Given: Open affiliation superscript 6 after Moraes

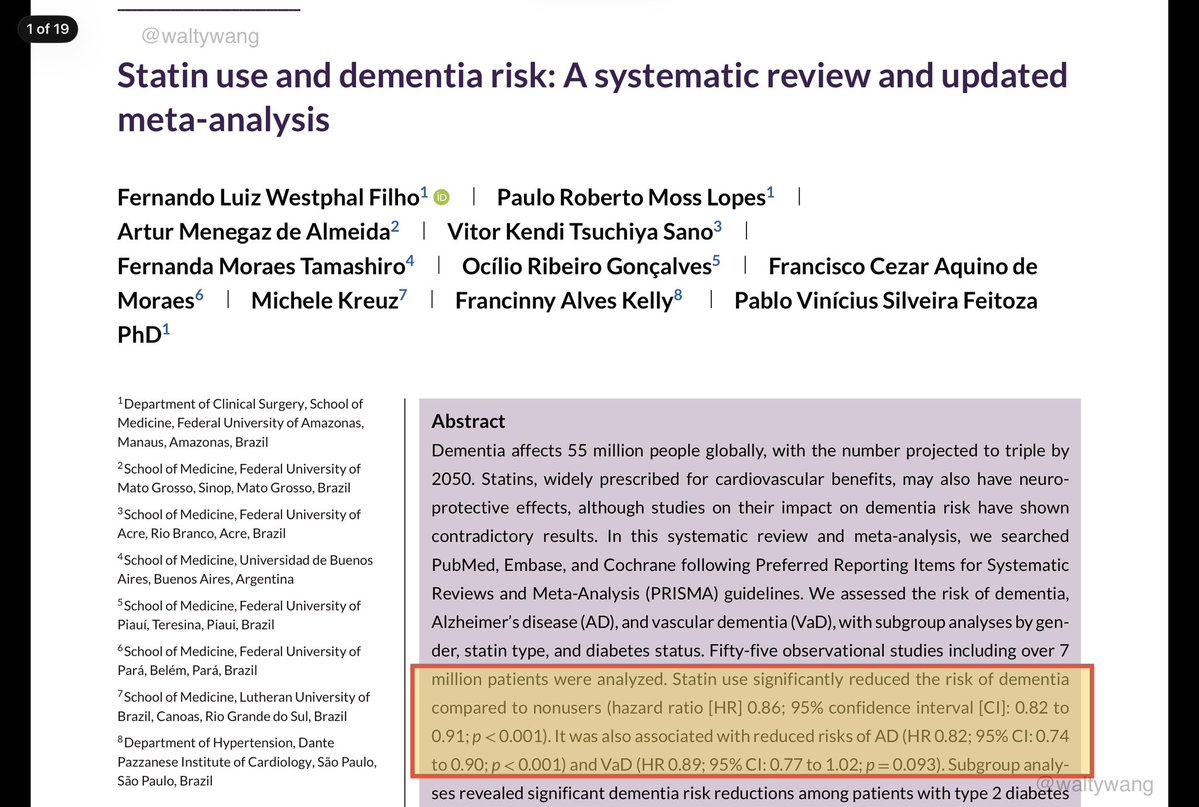Looking at the screenshot, I should pyautogui.click(x=200, y=295).
